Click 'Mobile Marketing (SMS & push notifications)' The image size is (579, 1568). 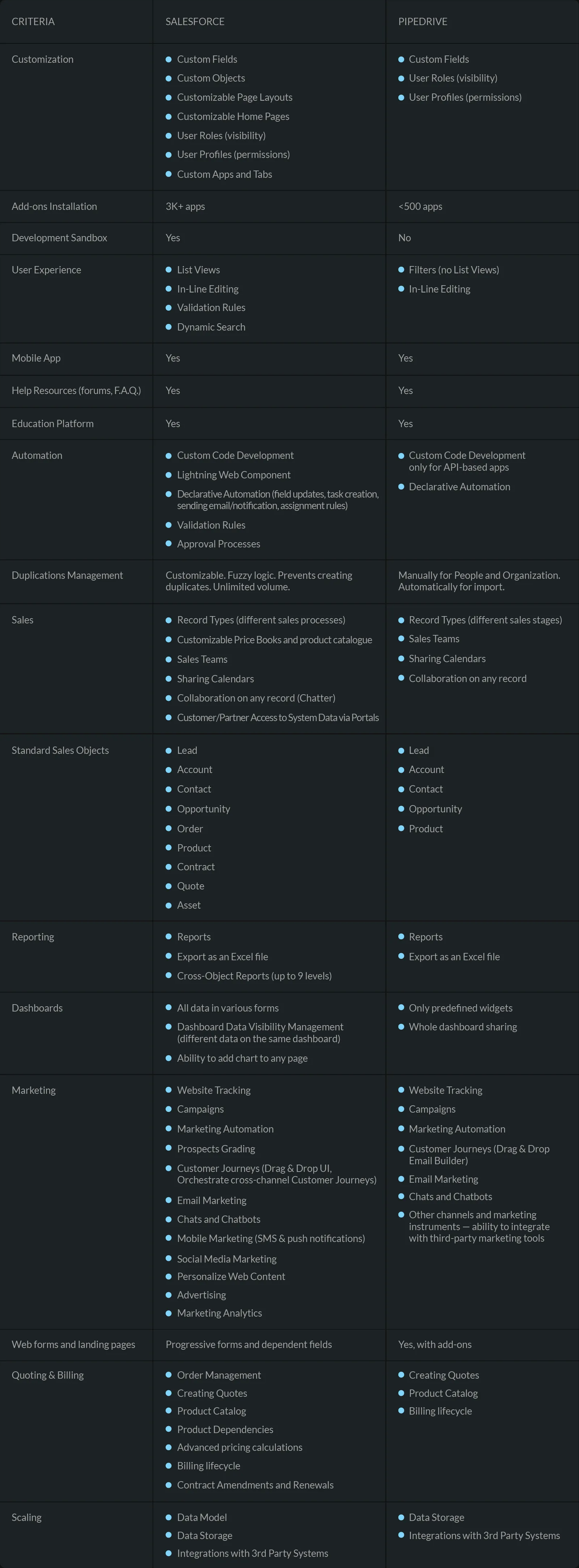271,1239
